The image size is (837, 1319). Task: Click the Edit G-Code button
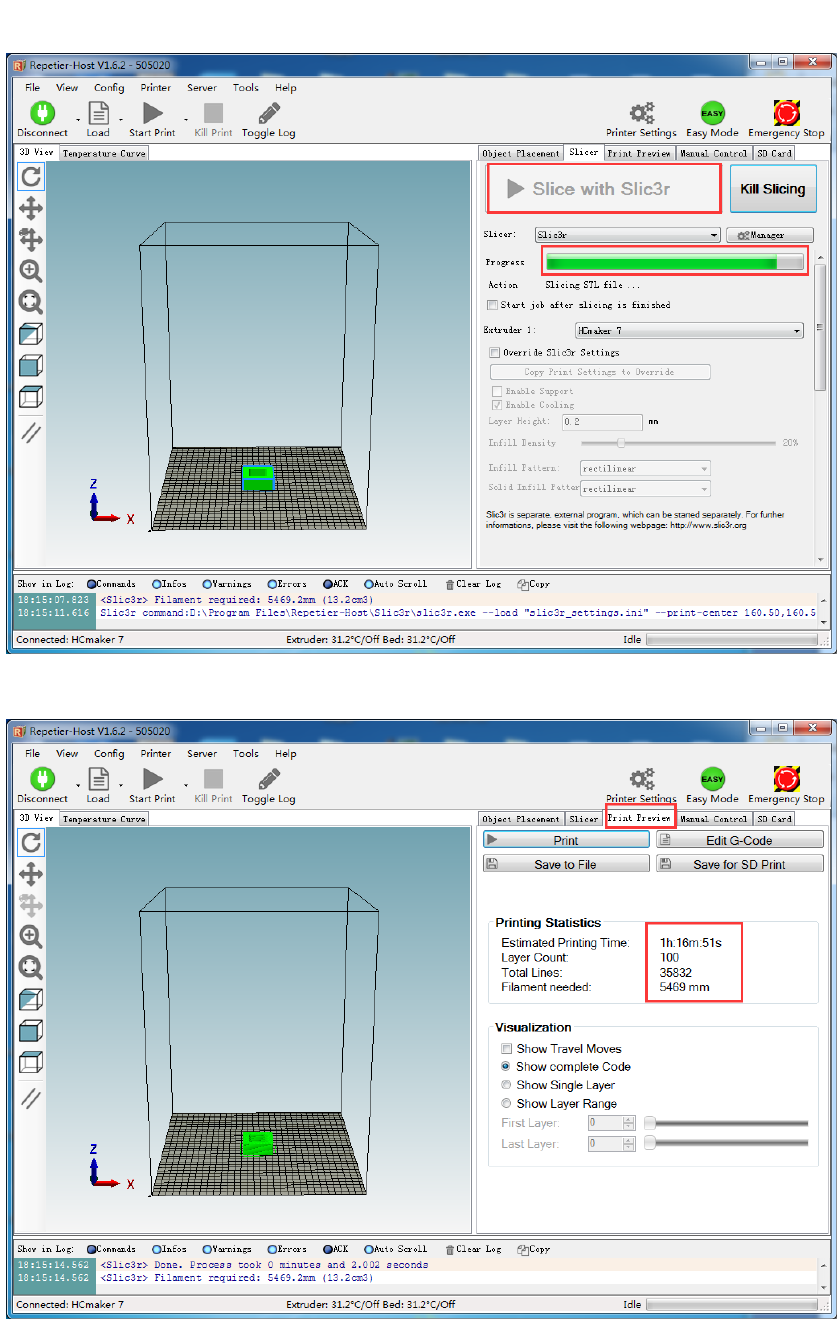pyautogui.click(x=740, y=840)
